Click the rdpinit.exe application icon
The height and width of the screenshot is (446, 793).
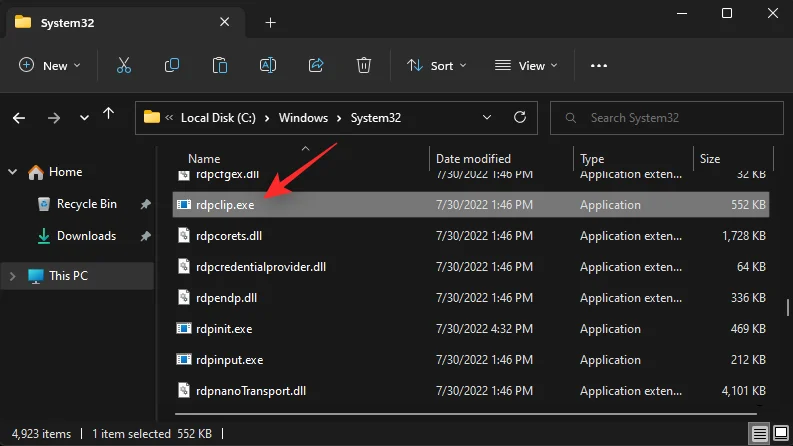[x=184, y=329]
